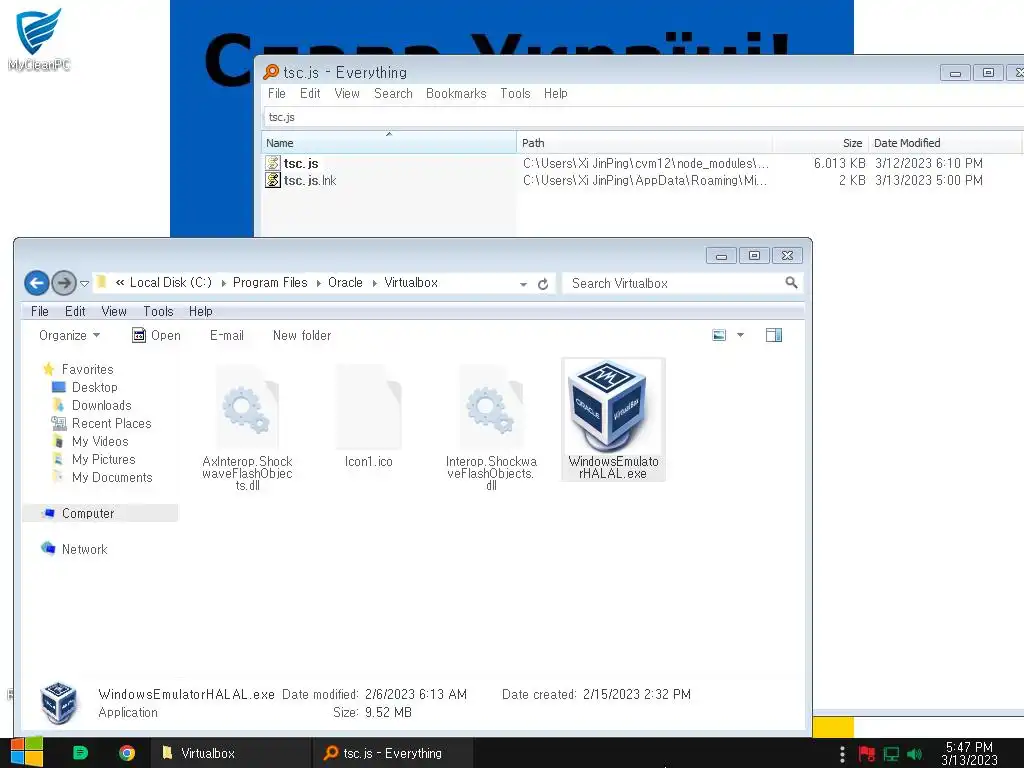Click Everything search box containing tsc.js
This screenshot has width=1024, height=768.
pyautogui.click(x=643, y=117)
